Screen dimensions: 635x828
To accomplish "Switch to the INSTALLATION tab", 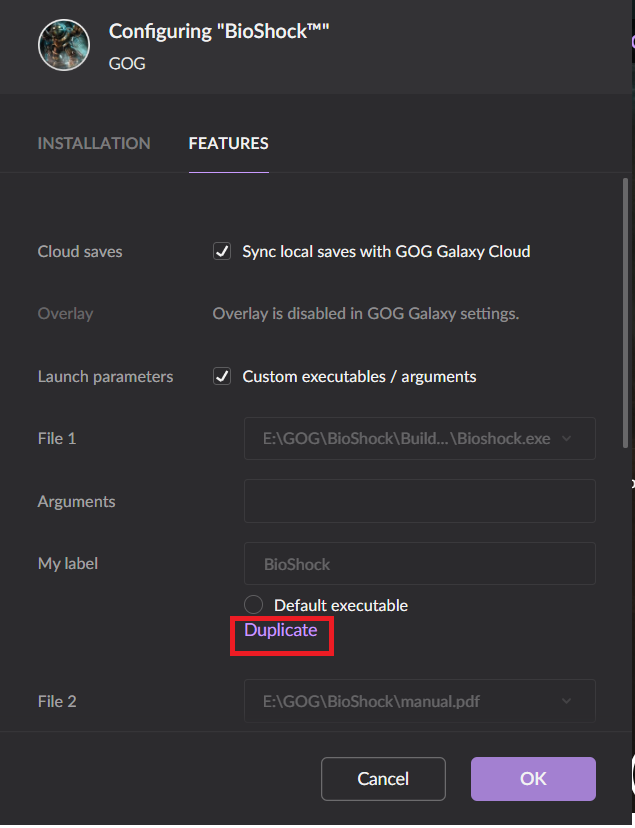I will 94,143.
